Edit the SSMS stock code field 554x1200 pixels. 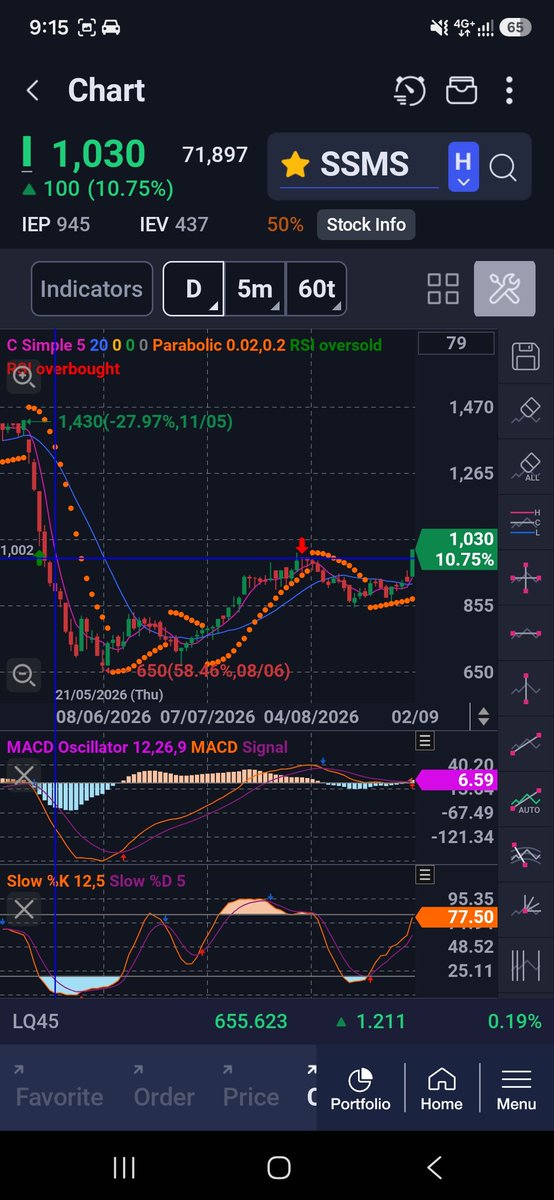(359, 166)
